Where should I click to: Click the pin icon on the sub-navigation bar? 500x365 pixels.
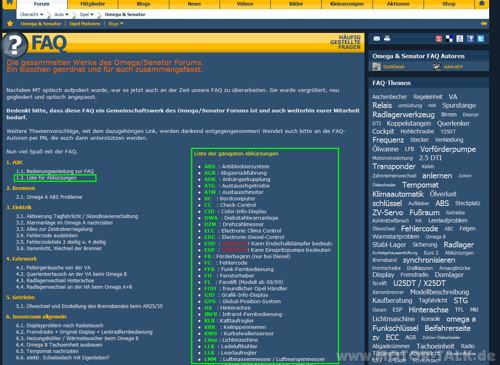point(483,24)
